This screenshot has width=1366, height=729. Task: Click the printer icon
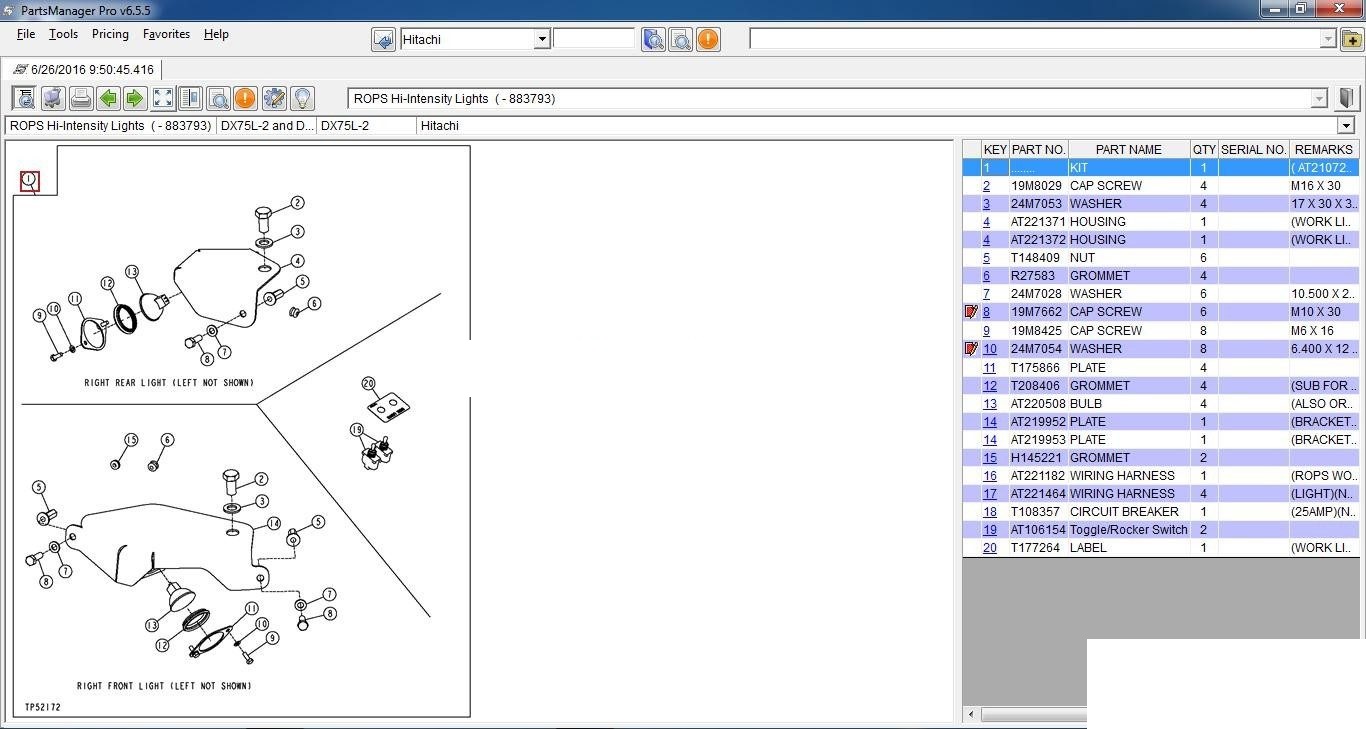coord(81,98)
